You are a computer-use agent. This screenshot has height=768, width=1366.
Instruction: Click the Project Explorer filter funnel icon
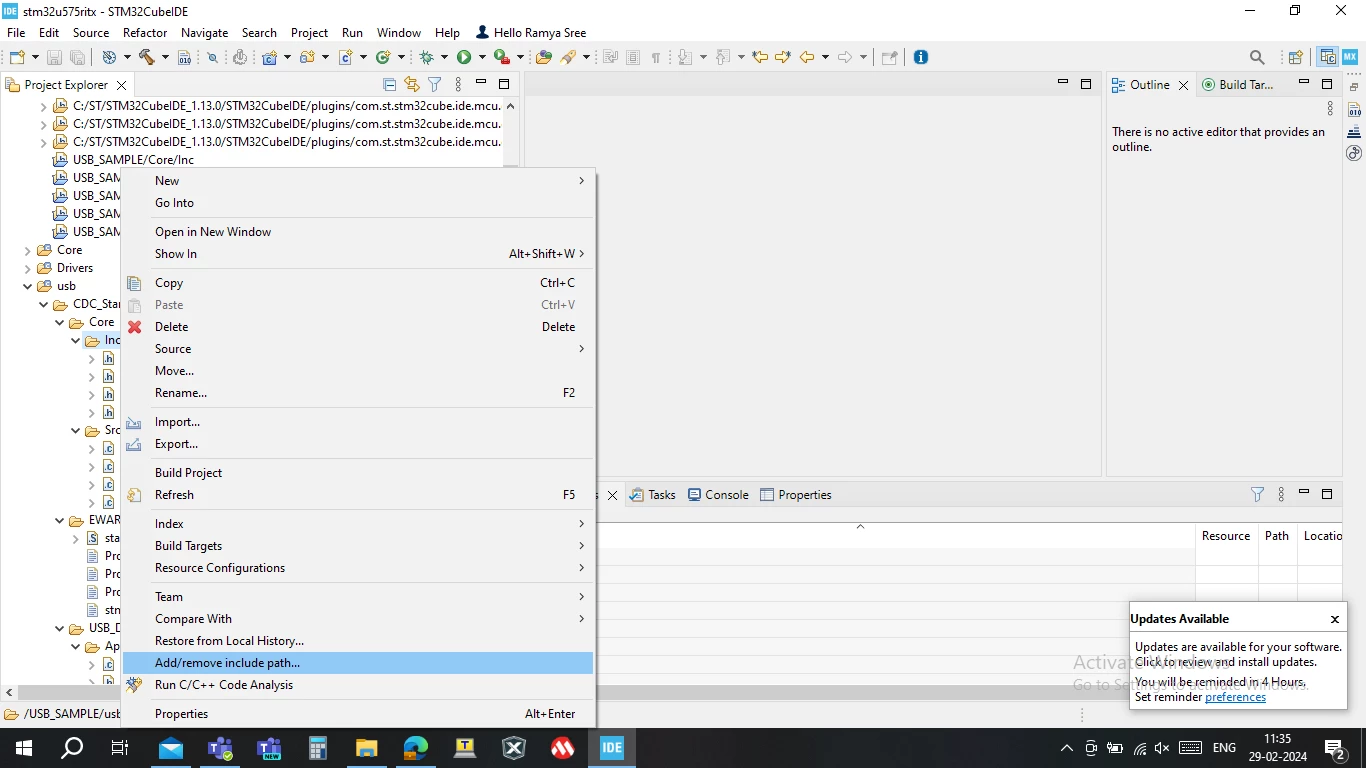point(435,85)
